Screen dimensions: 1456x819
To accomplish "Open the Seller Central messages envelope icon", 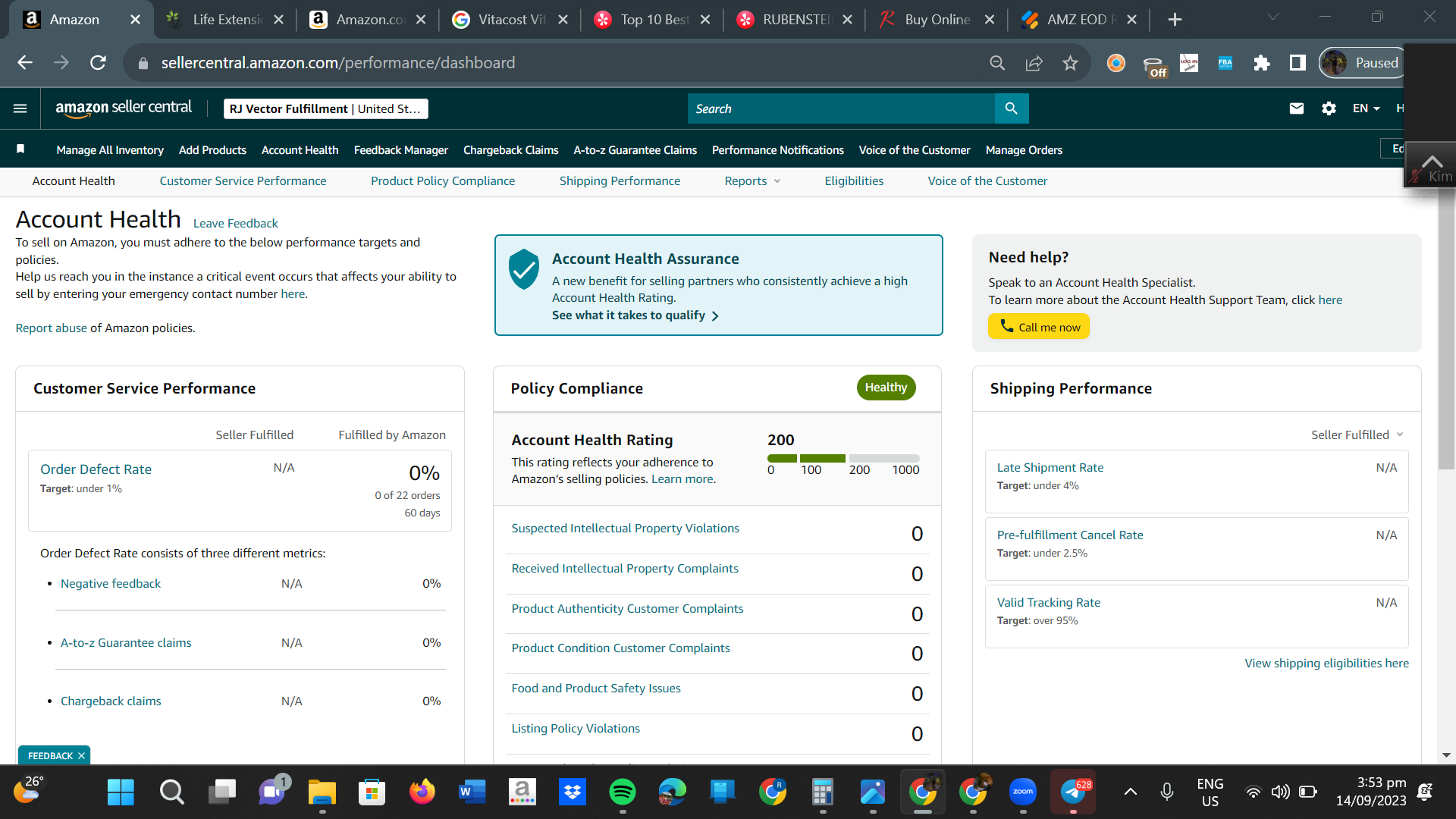I will [x=1297, y=108].
